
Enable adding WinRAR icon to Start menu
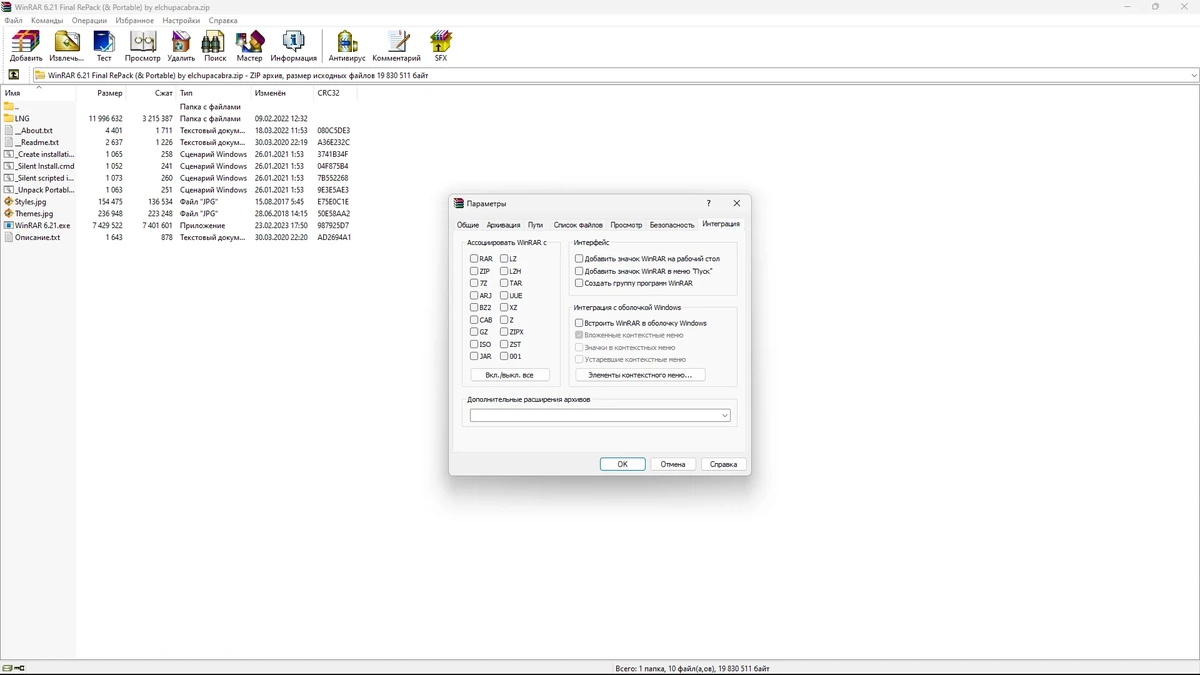pyautogui.click(x=579, y=271)
